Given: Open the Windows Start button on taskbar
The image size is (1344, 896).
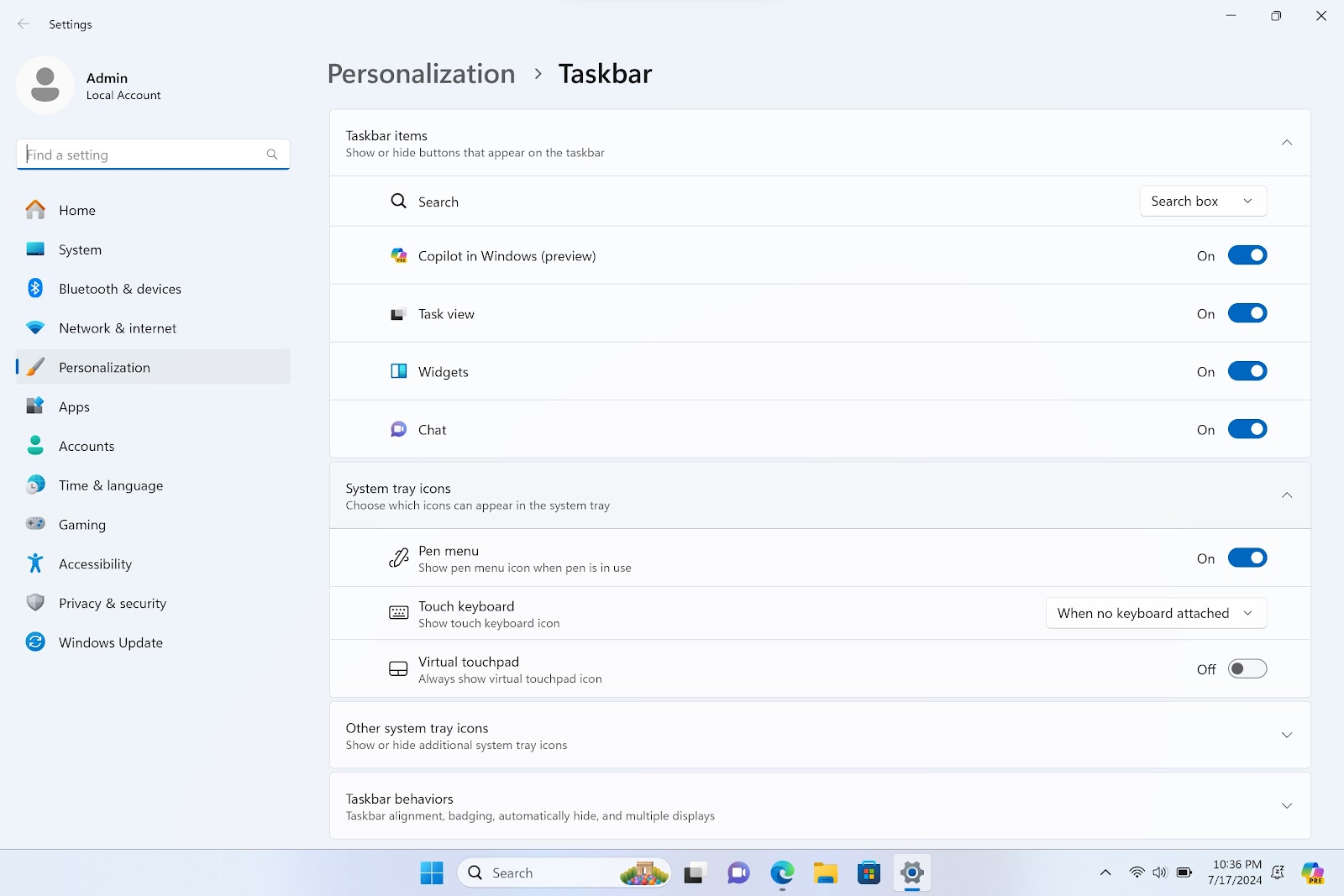Looking at the screenshot, I should pyautogui.click(x=432, y=873).
